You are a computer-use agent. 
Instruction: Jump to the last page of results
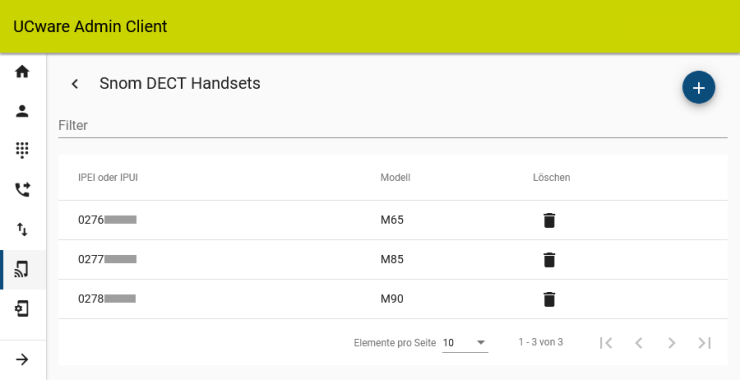pos(705,343)
